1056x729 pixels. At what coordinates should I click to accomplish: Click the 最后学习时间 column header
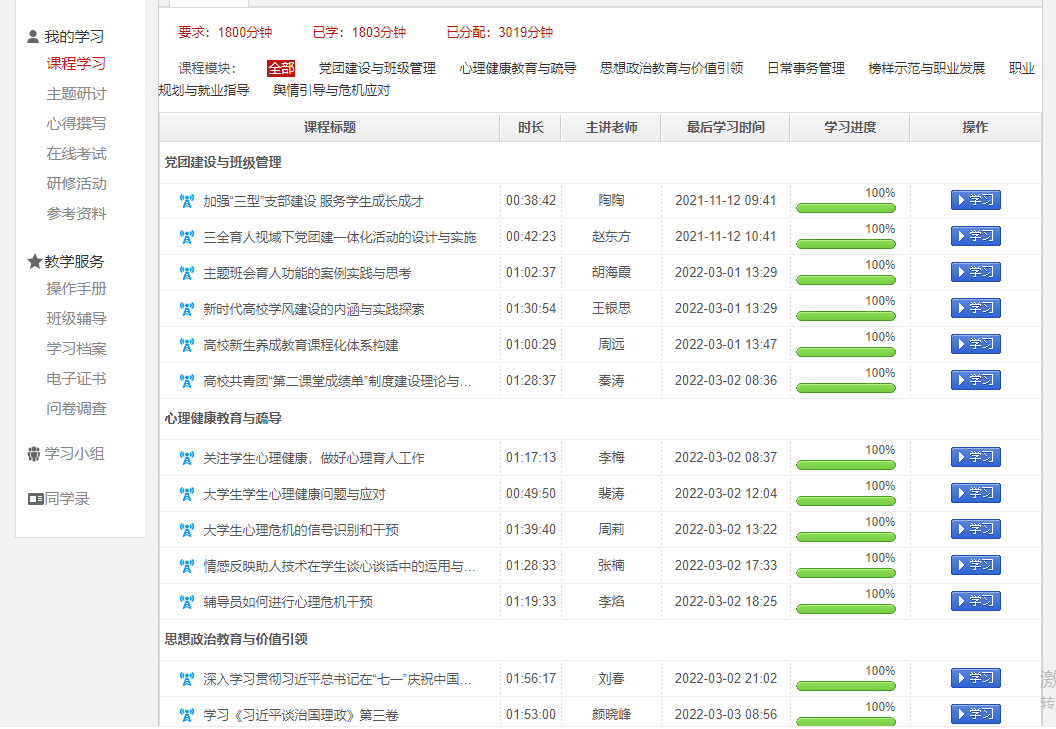tap(725, 127)
